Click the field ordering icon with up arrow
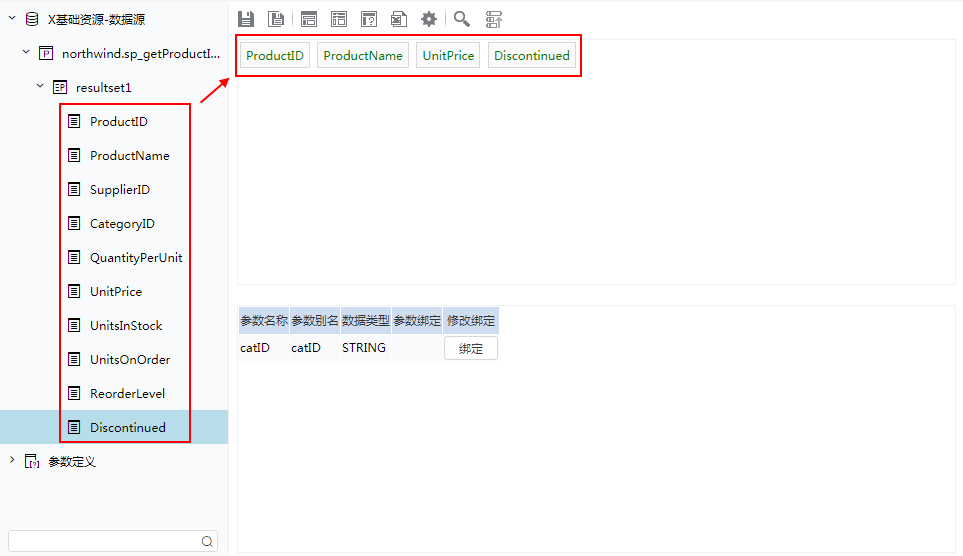 (494, 19)
